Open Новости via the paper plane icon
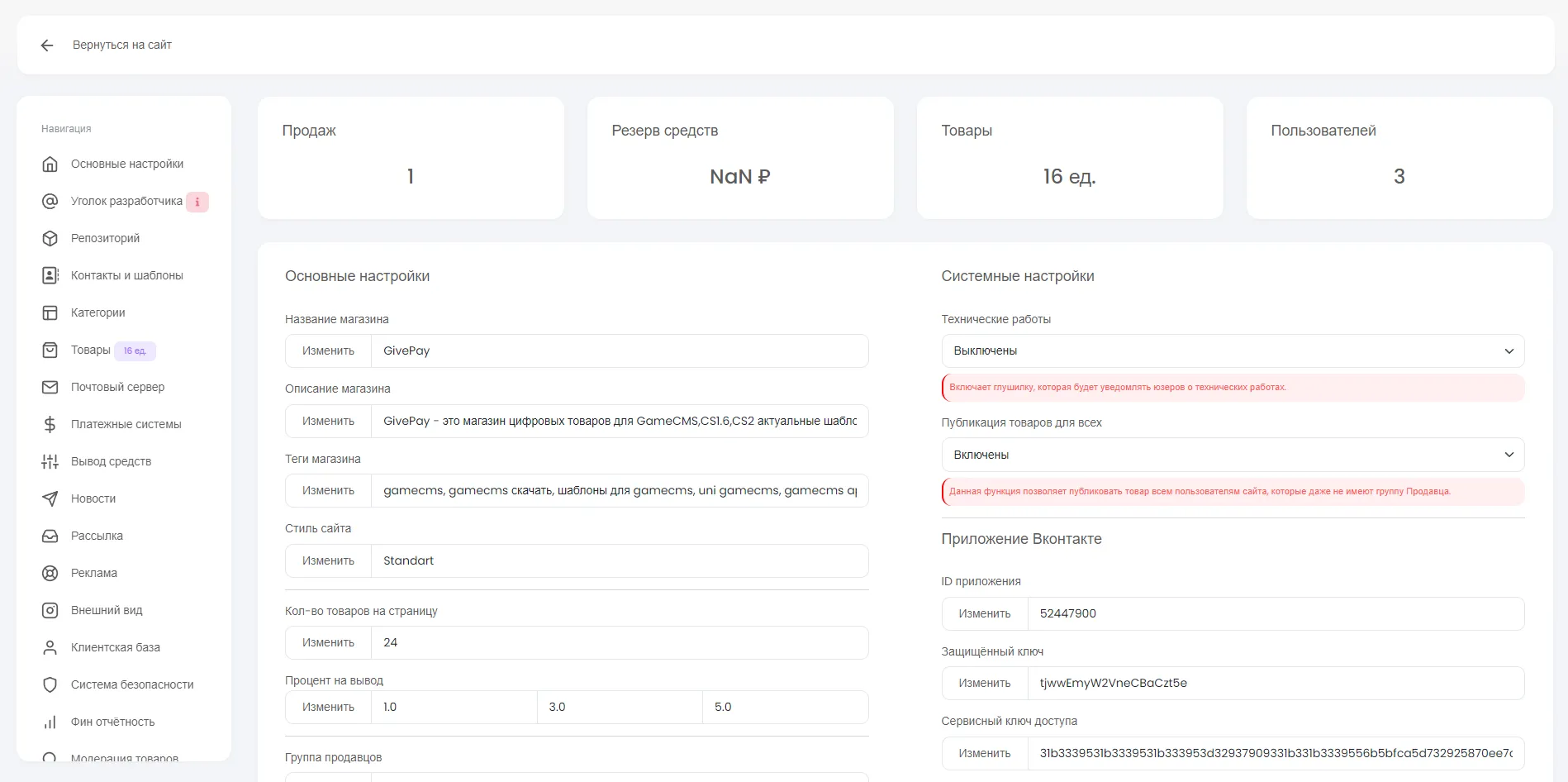Screen dimensions: 1568x782 pyautogui.click(x=50, y=498)
